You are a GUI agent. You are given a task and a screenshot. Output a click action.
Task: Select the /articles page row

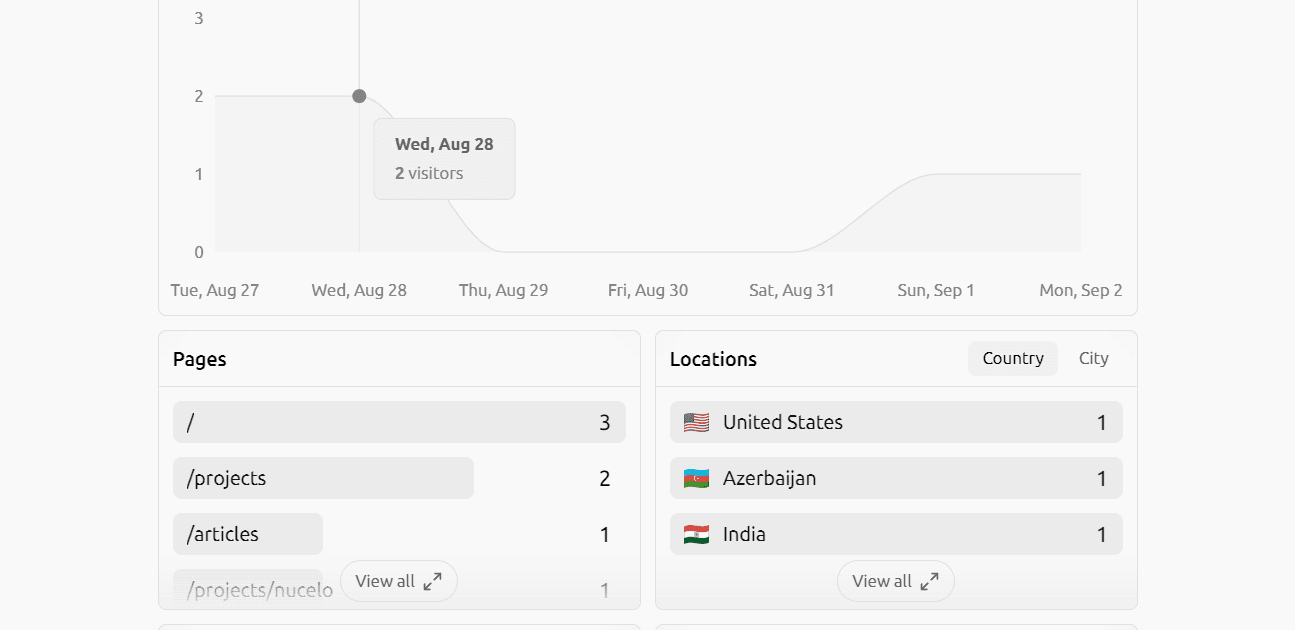click(399, 534)
